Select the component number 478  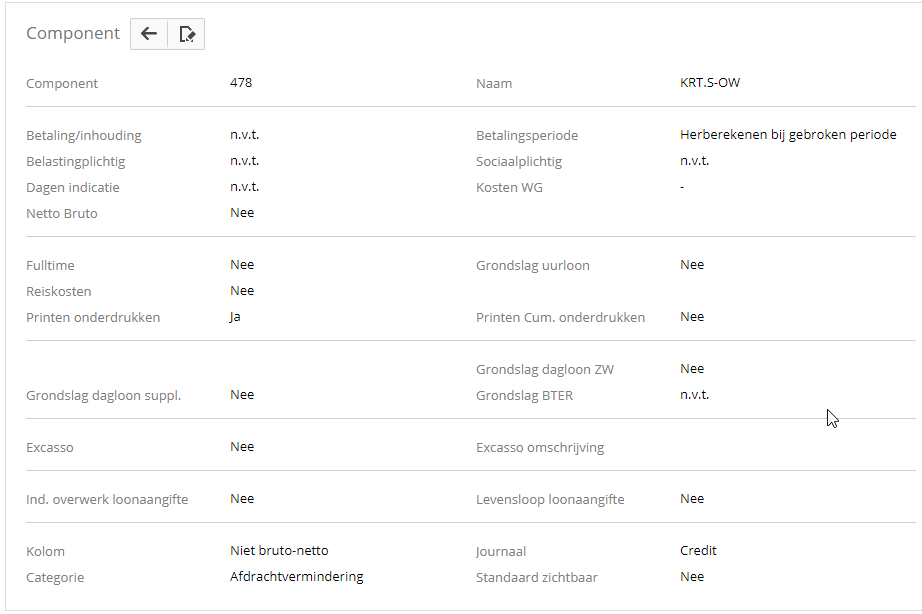(241, 83)
